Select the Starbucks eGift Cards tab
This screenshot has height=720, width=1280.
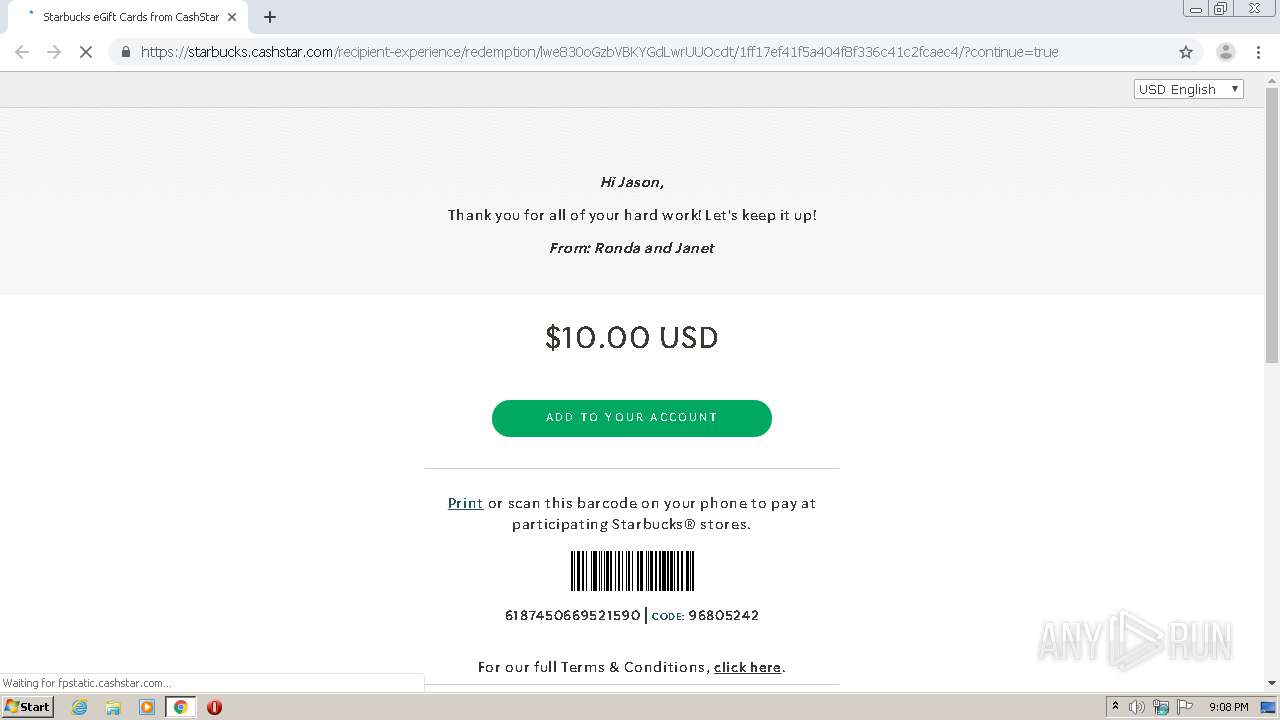pyautogui.click(x=125, y=17)
